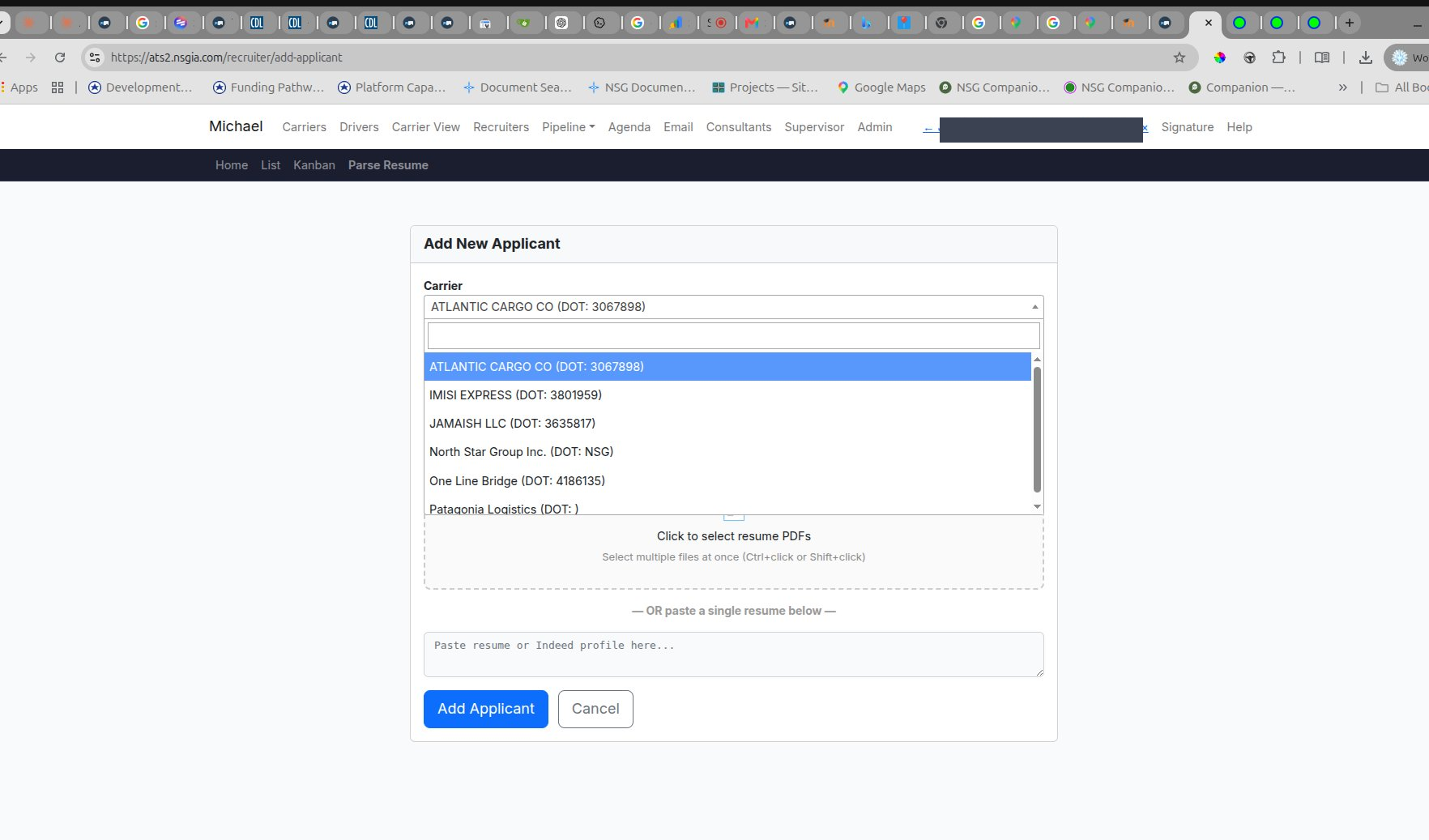
Task: Open the Google Maps bookmark
Action: click(x=881, y=87)
